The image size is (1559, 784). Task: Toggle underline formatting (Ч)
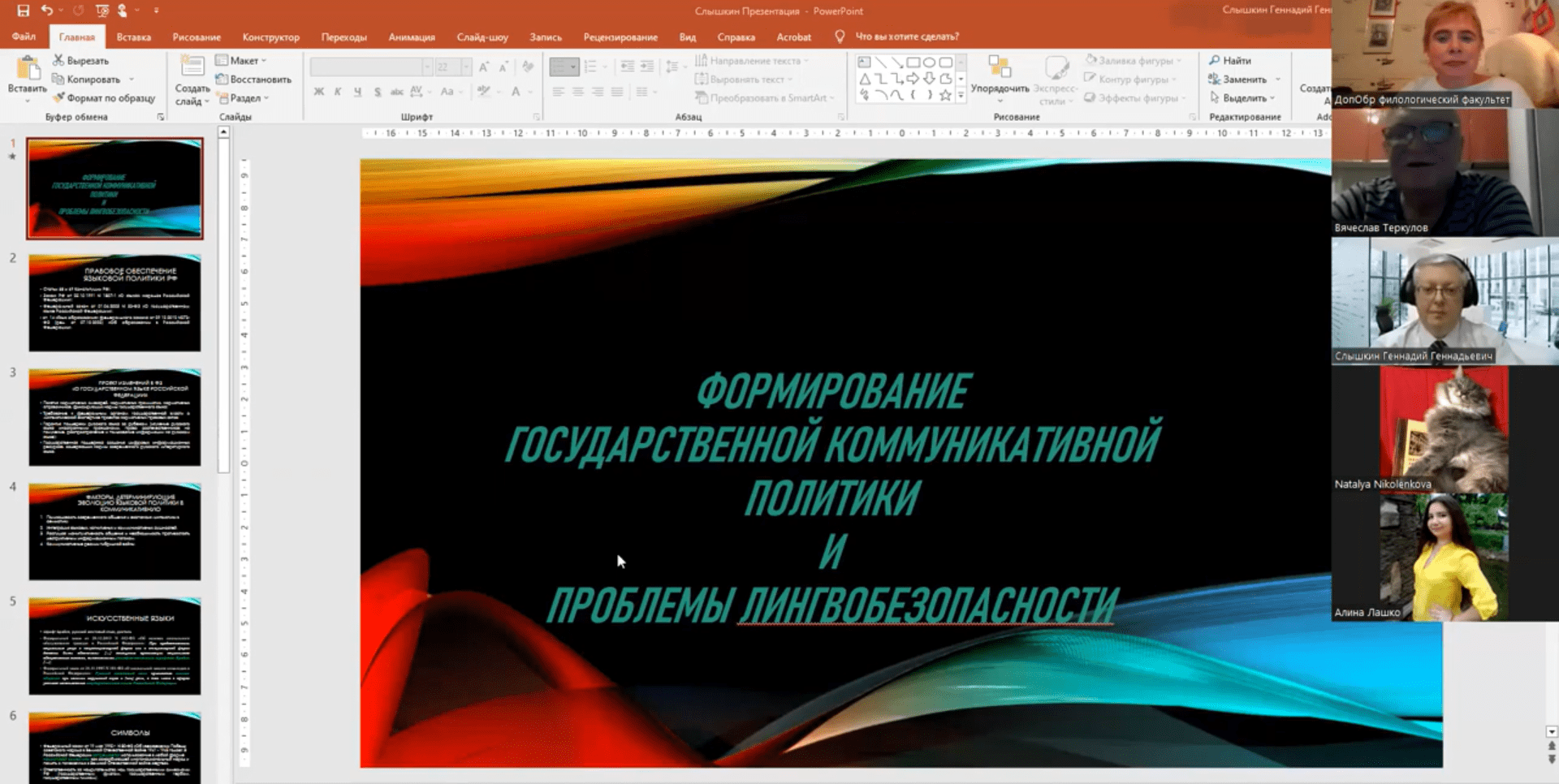[357, 92]
